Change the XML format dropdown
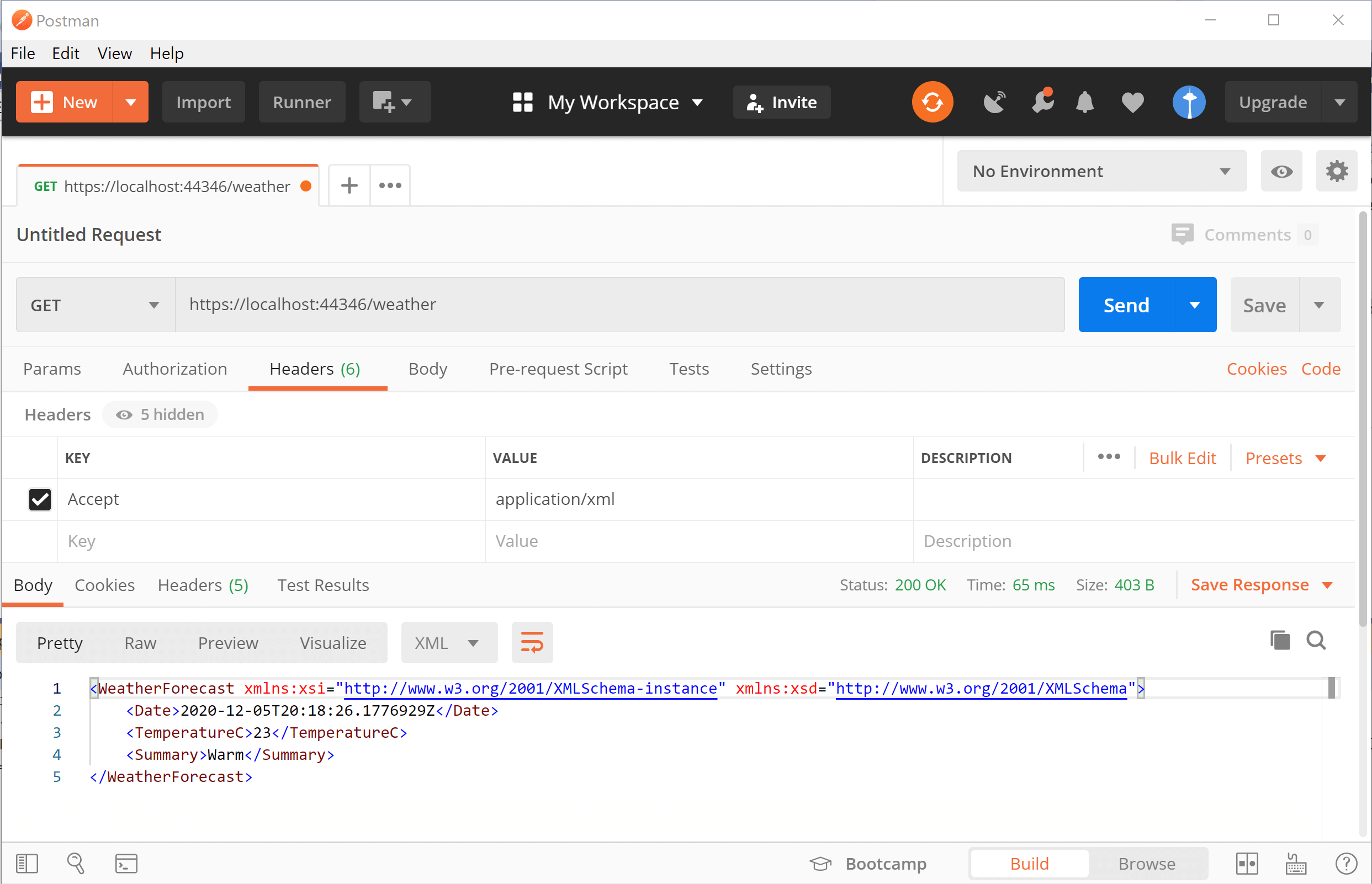Screen dimensions: 1372x884 pos(449,642)
